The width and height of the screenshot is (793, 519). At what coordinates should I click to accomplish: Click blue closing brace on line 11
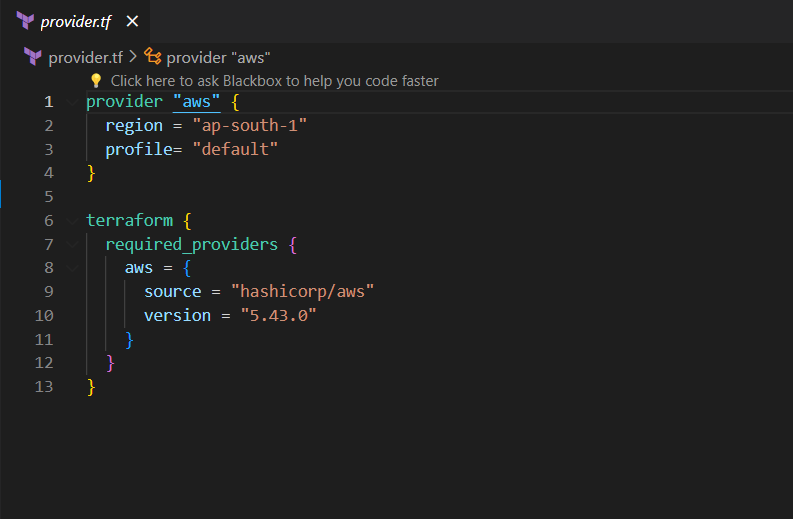coord(129,340)
